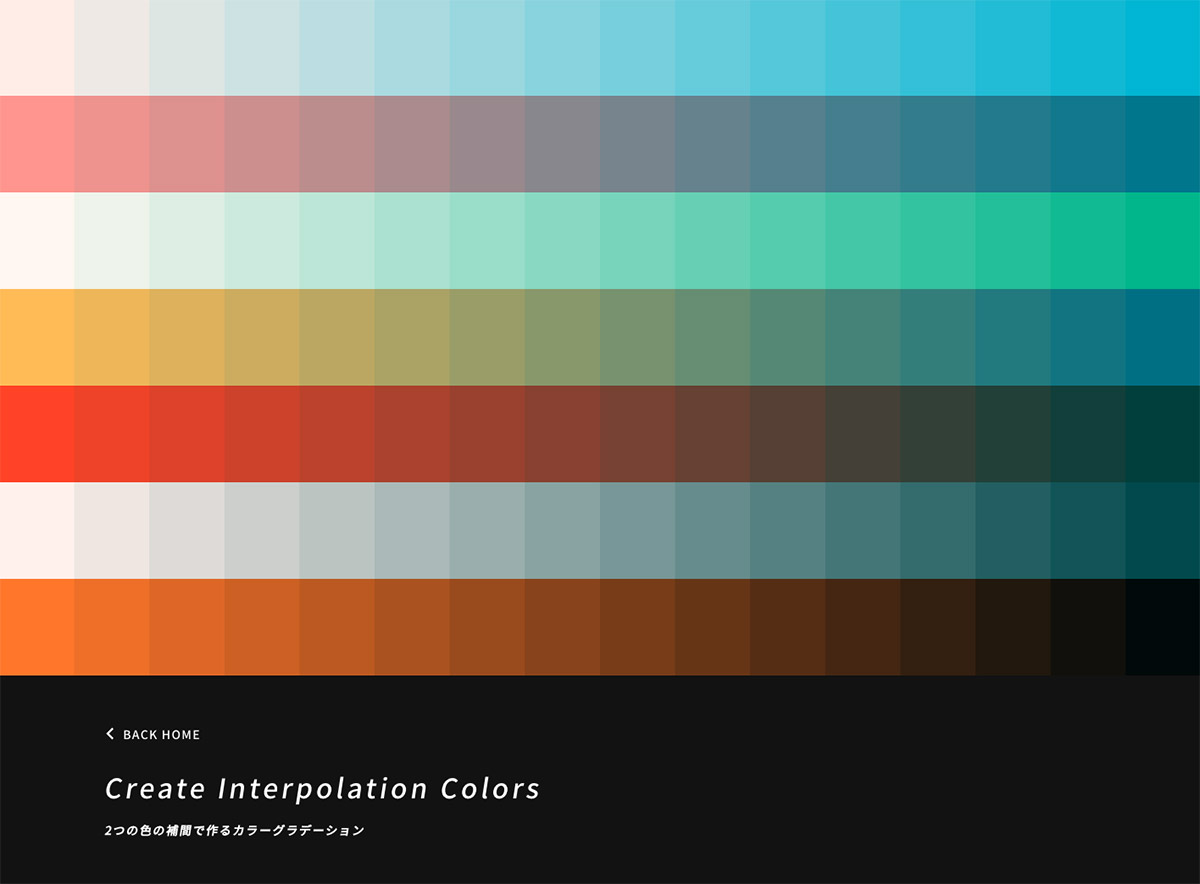Go back via the BACK HOME link
Image resolution: width=1200 pixels, height=884 pixels.
pos(160,735)
